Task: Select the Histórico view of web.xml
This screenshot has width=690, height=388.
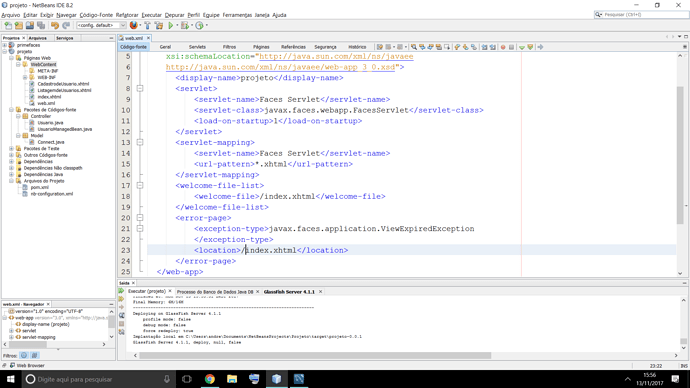Action: 357,47
